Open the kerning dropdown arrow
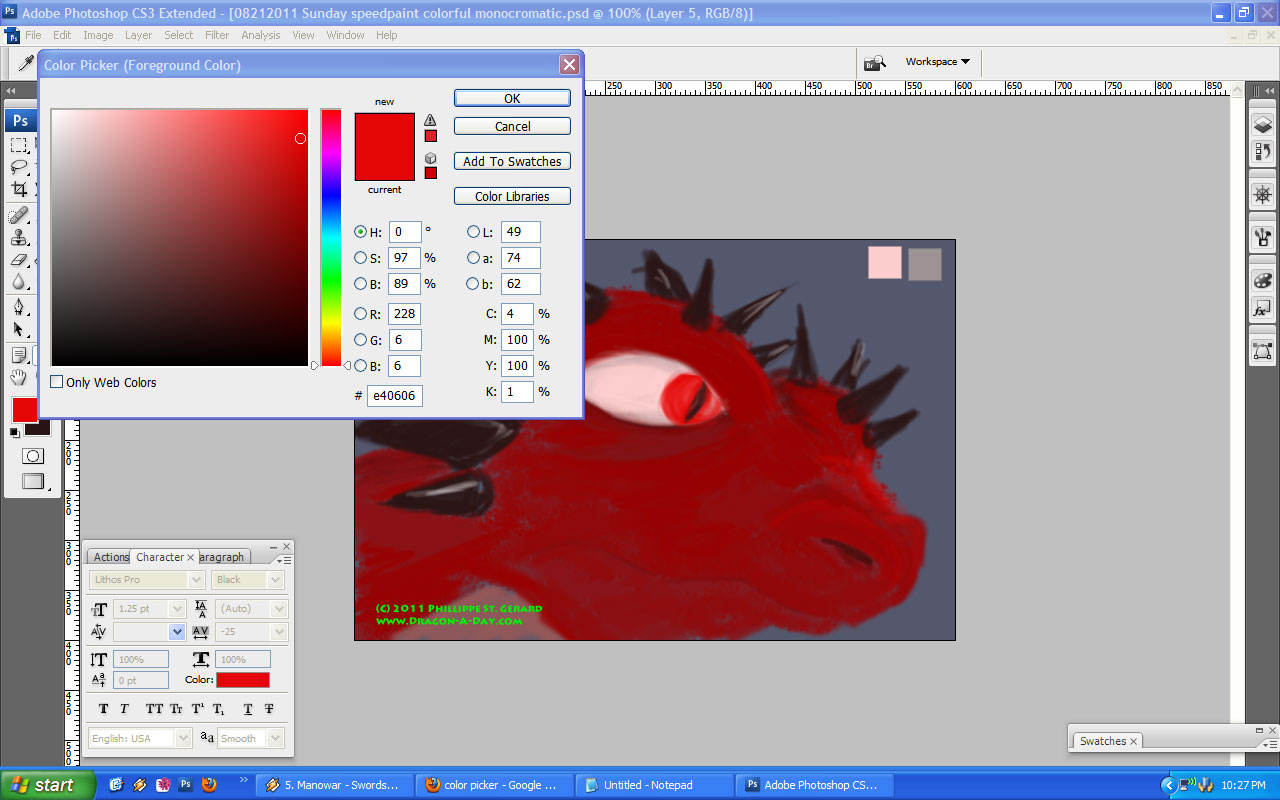The width and height of the screenshot is (1280, 800). click(x=177, y=632)
